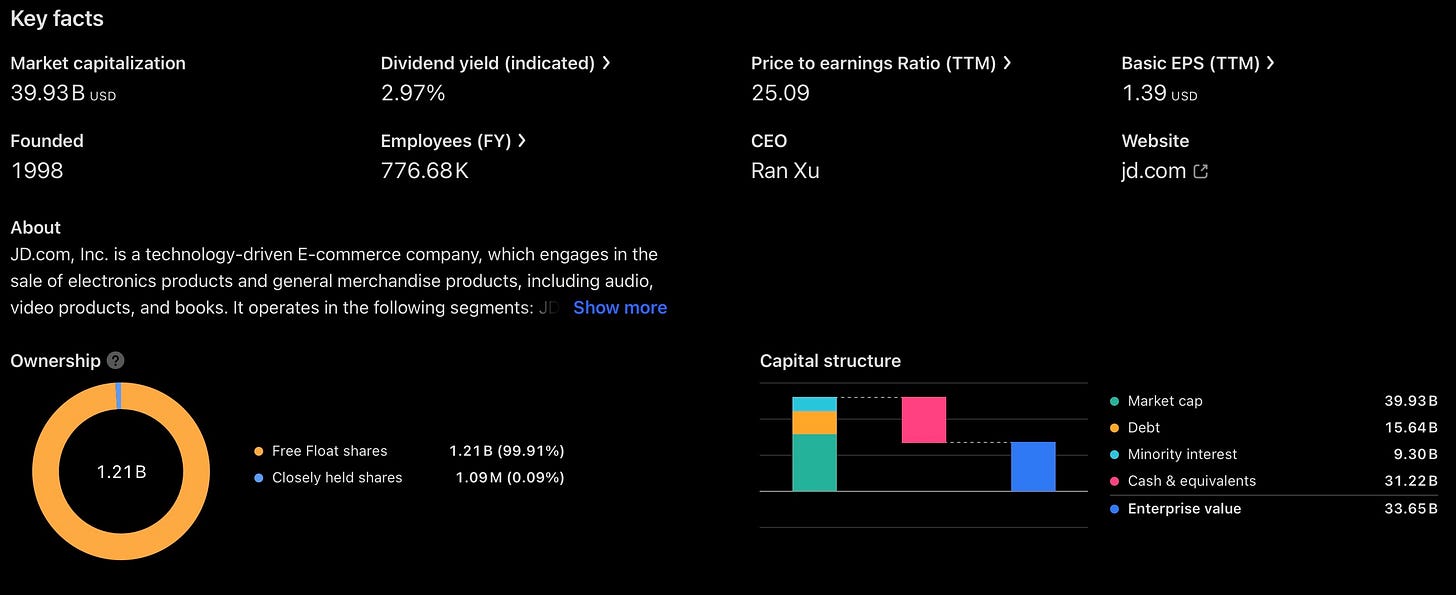The image size is (1456, 595).
Task: Expand Dividend yield (indicated) chevron
Action: point(606,63)
